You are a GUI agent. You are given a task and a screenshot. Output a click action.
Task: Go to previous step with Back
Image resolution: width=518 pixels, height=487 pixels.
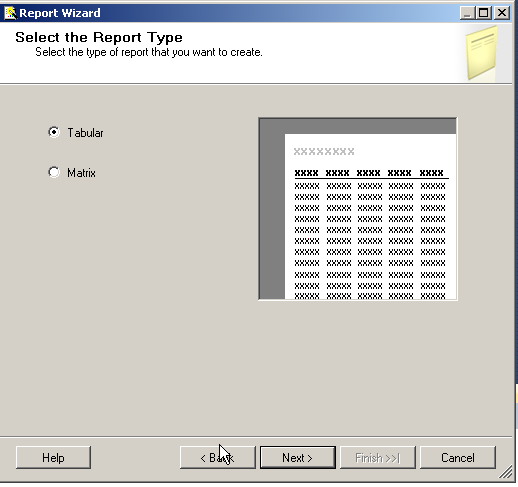point(218,458)
